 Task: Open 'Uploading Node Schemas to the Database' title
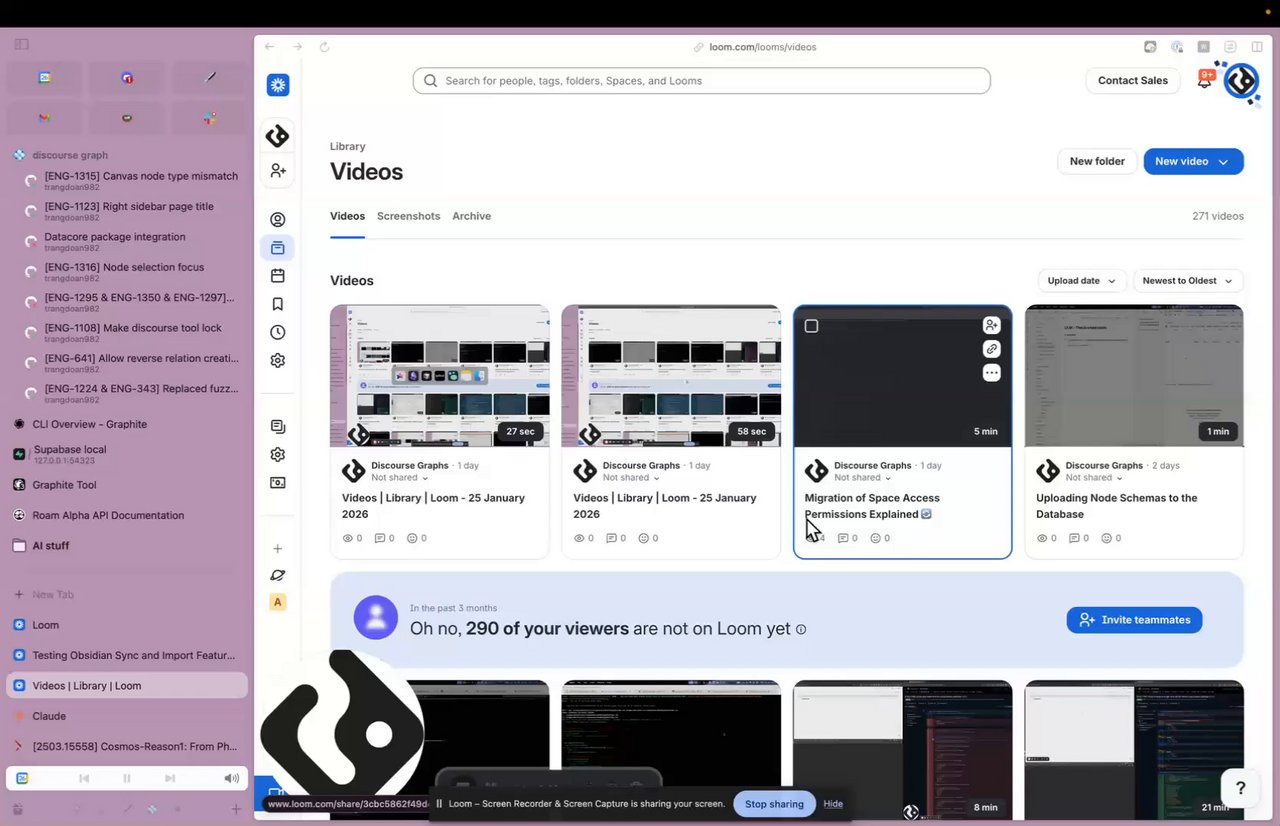[1116, 506]
